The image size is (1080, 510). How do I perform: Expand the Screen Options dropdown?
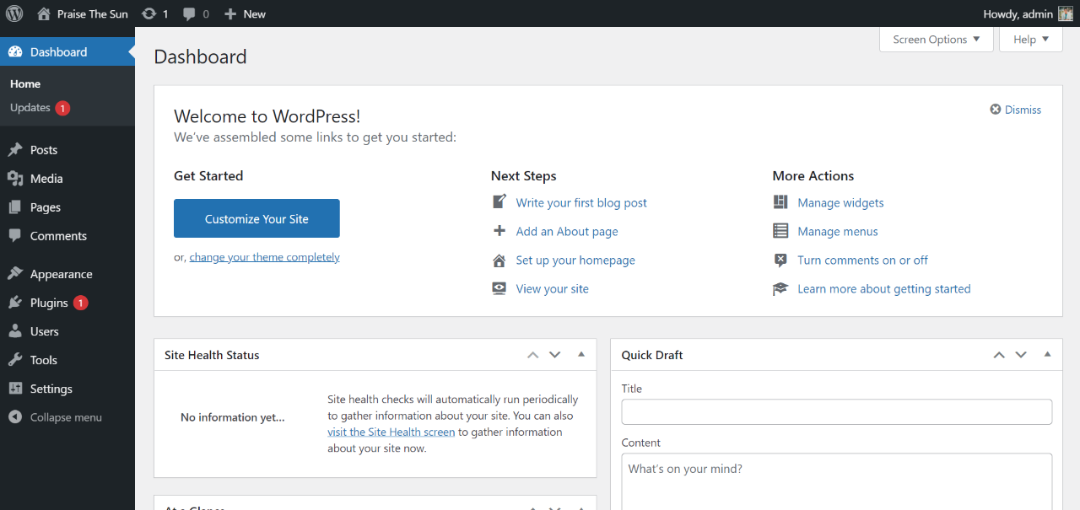tap(936, 40)
